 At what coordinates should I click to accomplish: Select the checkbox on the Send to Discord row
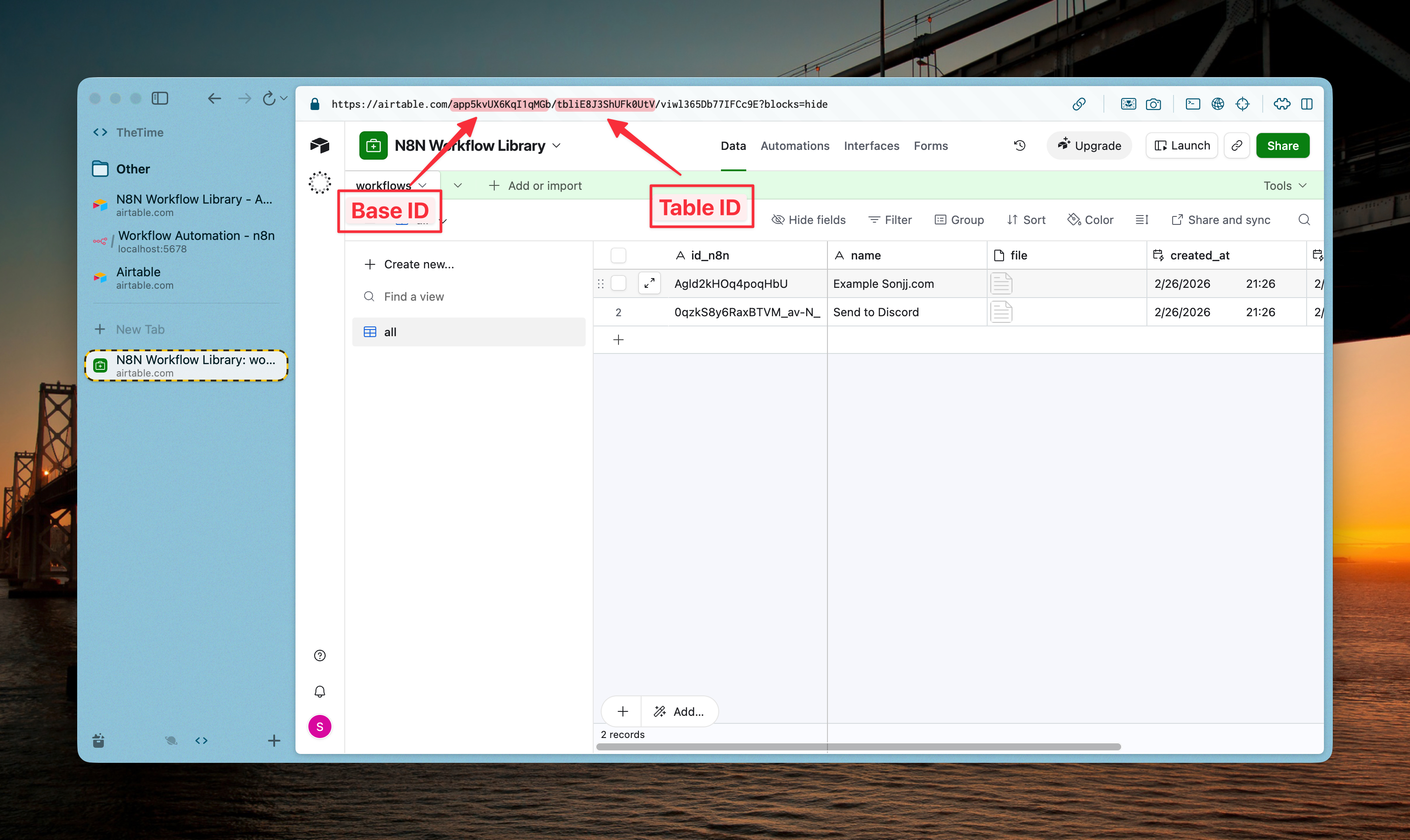tap(618, 312)
